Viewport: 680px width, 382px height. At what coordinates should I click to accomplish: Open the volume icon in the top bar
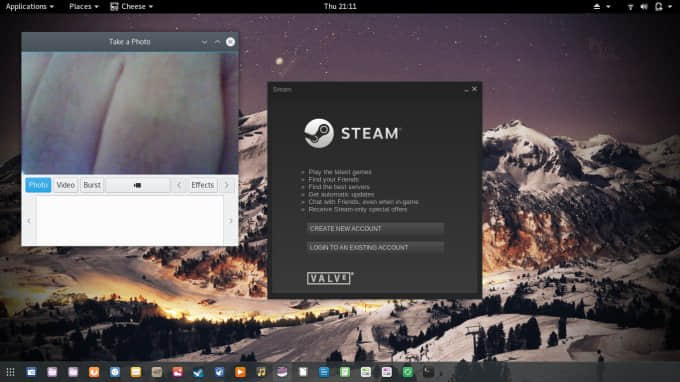[x=644, y=7]
